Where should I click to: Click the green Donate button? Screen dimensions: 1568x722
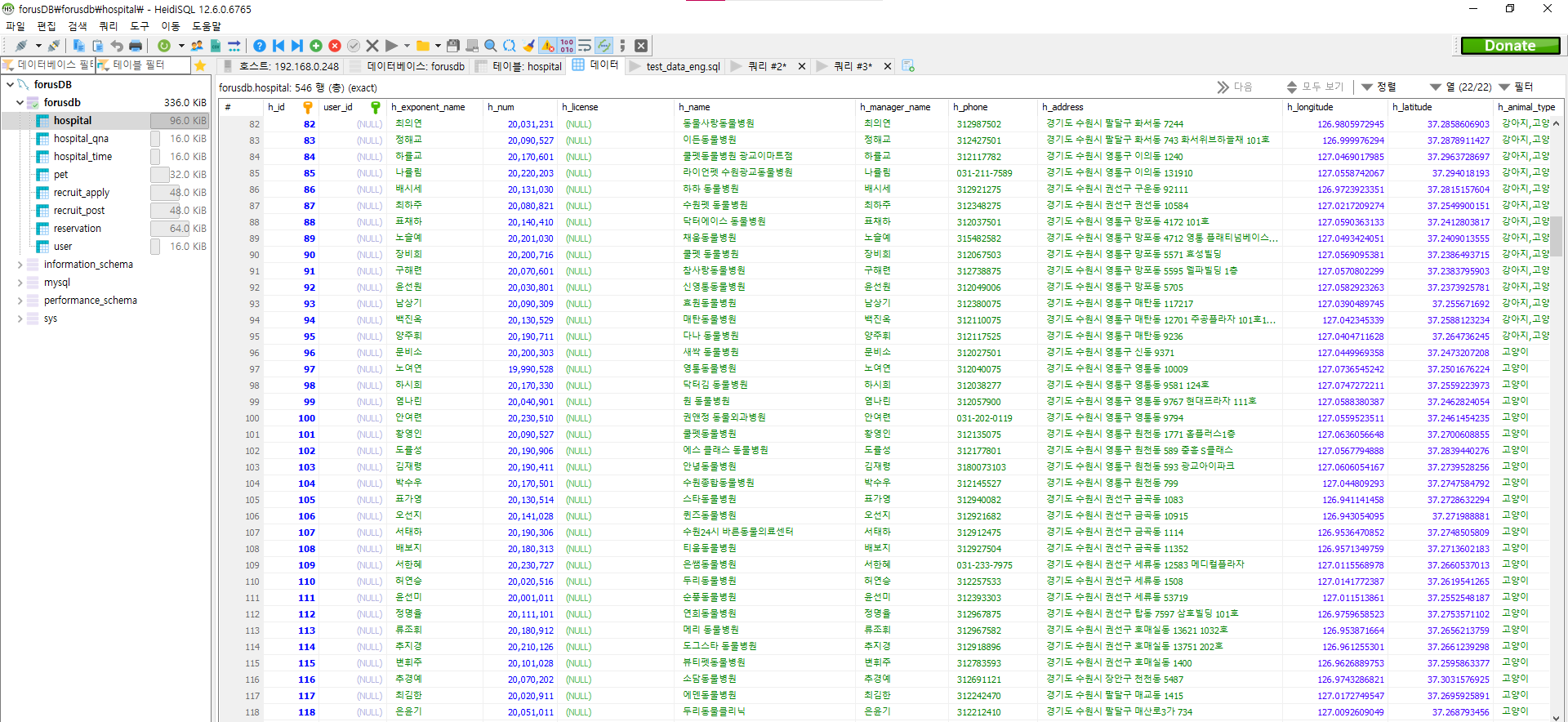(1510, 46)
